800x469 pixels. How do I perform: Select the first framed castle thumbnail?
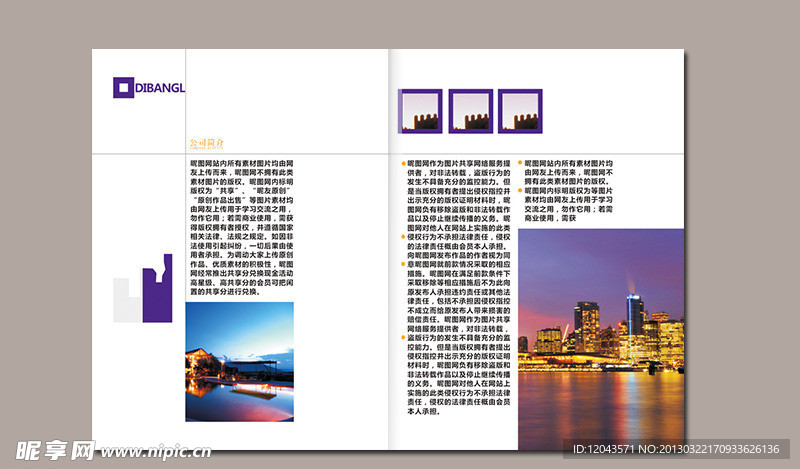click(420, 111)
